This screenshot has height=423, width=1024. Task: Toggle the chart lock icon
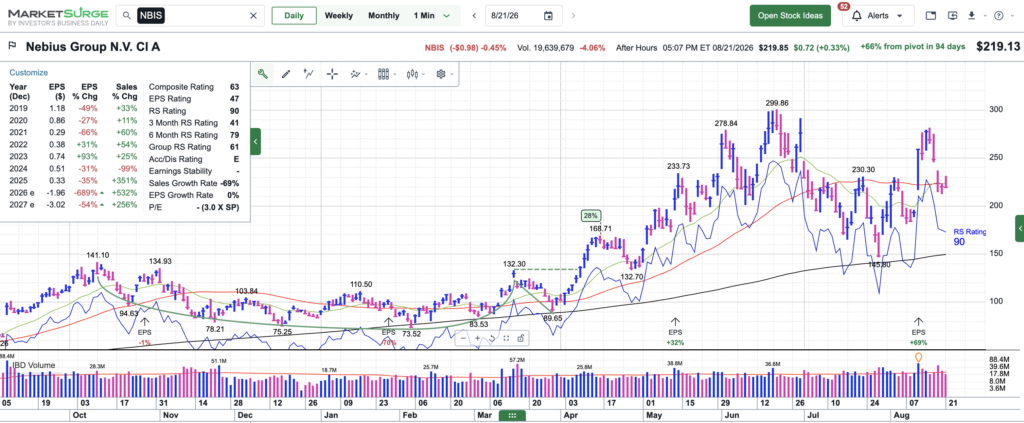[x=520, y=338]
